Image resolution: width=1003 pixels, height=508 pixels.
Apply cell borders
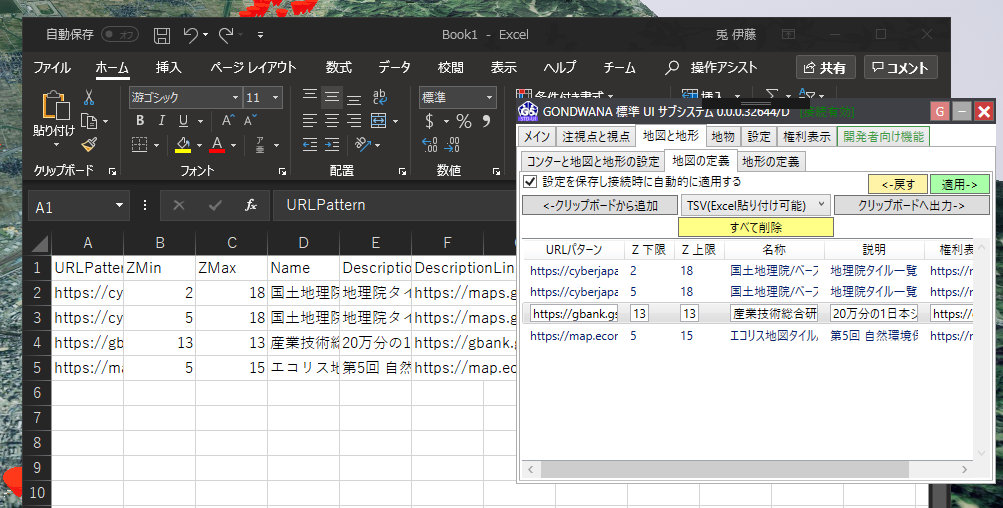[x=139, y=145]
